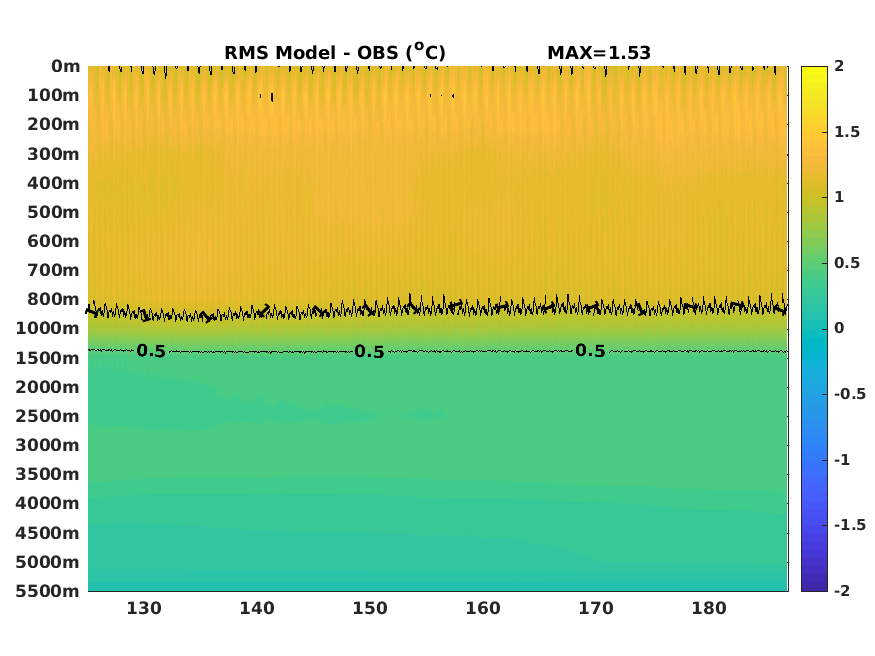875x656 pixels.
Task: Click the y-axis label '4000m'
Action: tap(48, 503)
